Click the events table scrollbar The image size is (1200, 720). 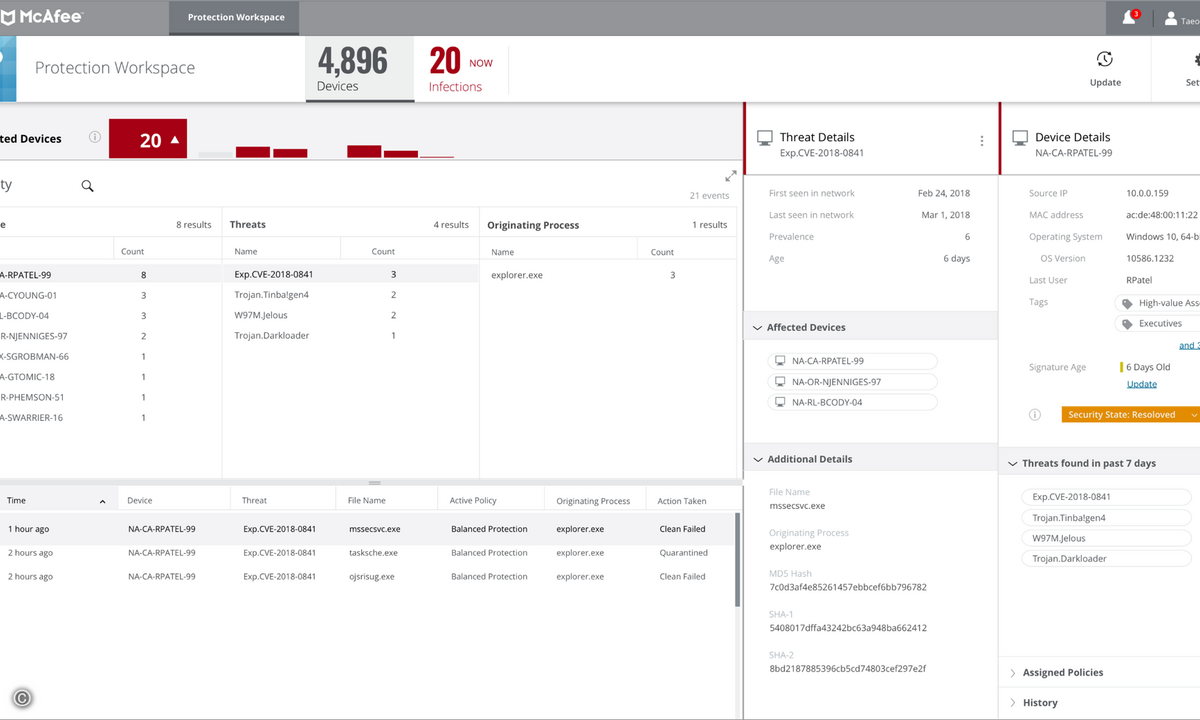click(x=738, y=560)
